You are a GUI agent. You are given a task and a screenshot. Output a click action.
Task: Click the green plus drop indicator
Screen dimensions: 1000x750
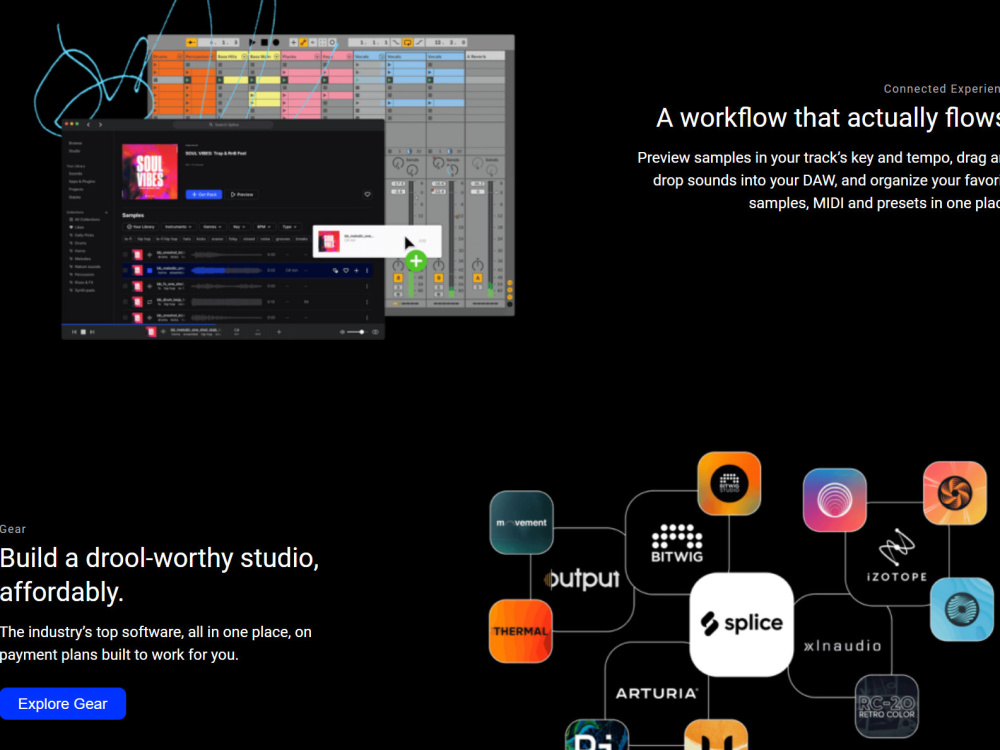click(x=416, y=260)
